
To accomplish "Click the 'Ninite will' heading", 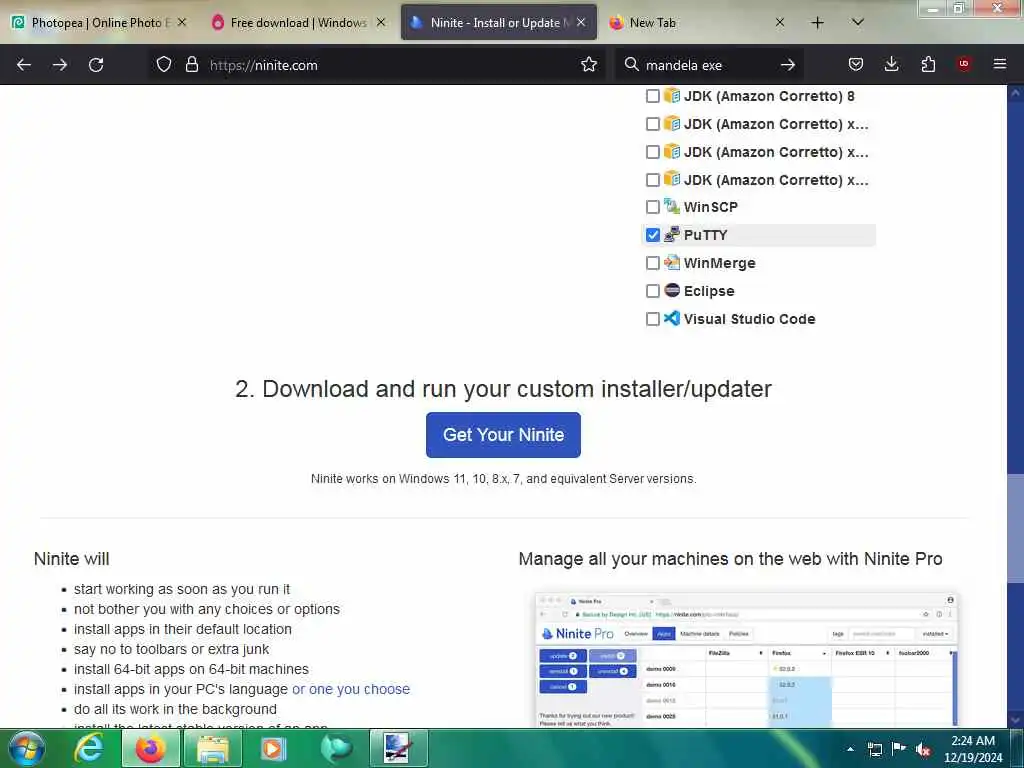I will [x=72, y=559].
